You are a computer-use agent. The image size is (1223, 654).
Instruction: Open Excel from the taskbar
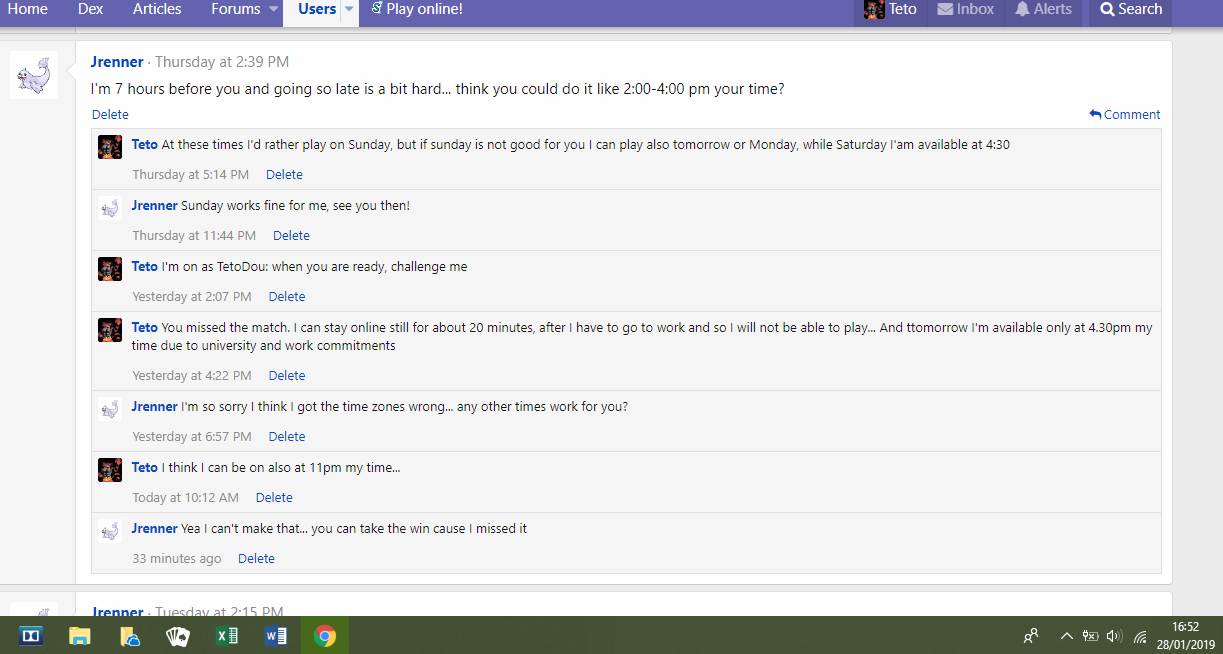coord(227,636)
